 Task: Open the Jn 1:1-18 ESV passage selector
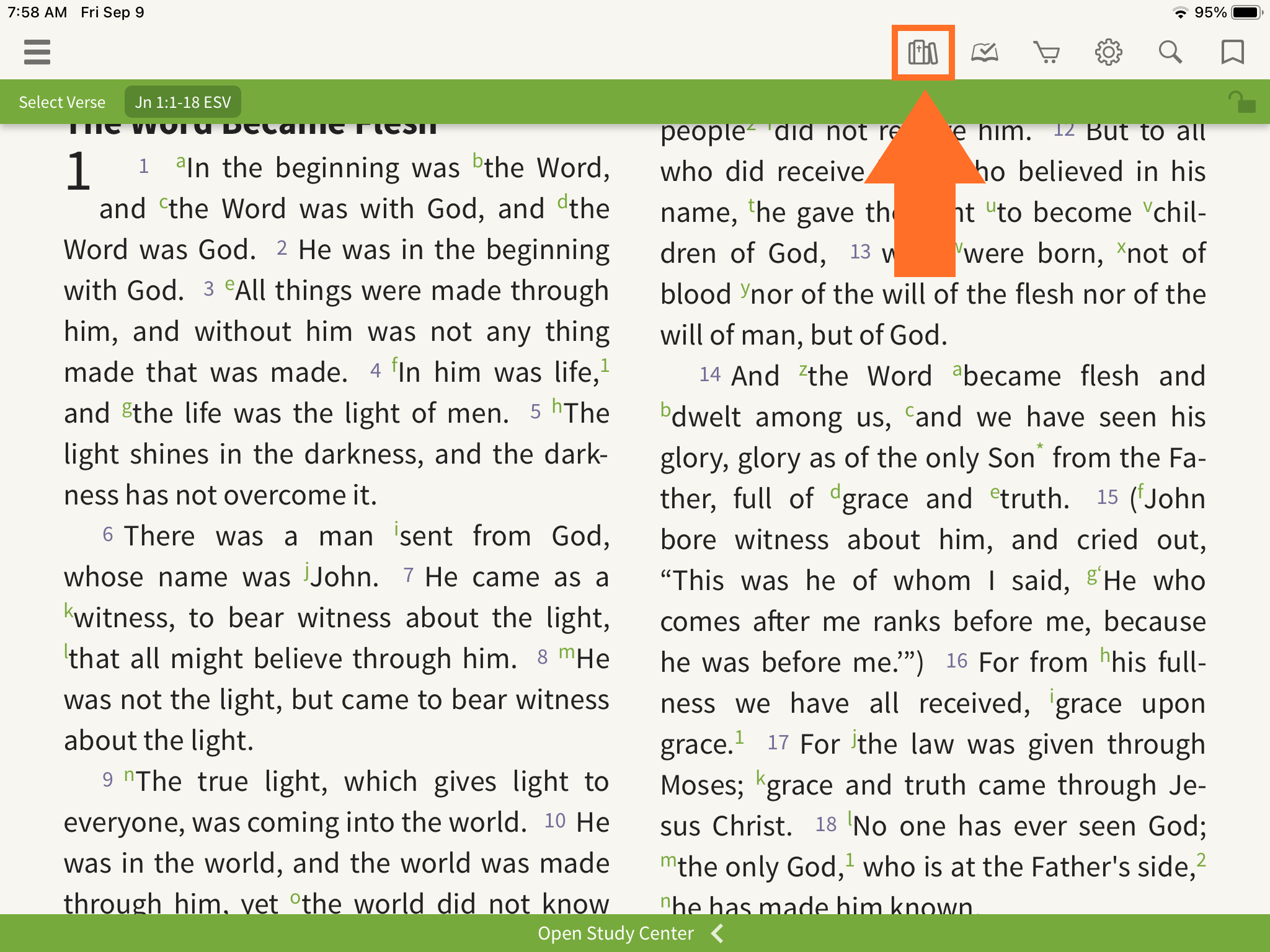(x=183, y=102)
